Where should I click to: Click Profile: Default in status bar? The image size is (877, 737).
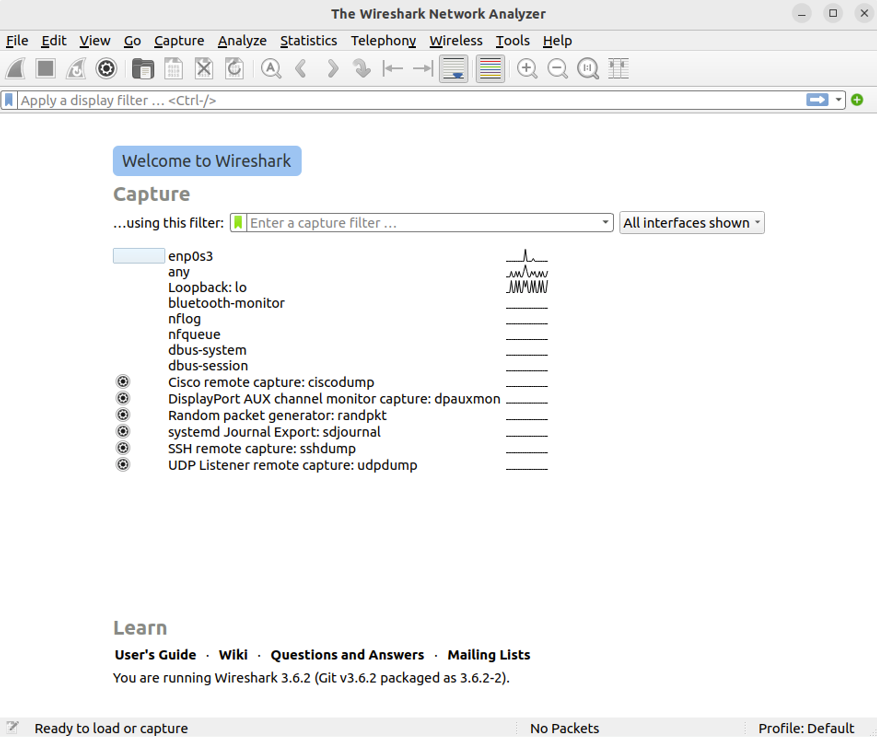point(806,728)
